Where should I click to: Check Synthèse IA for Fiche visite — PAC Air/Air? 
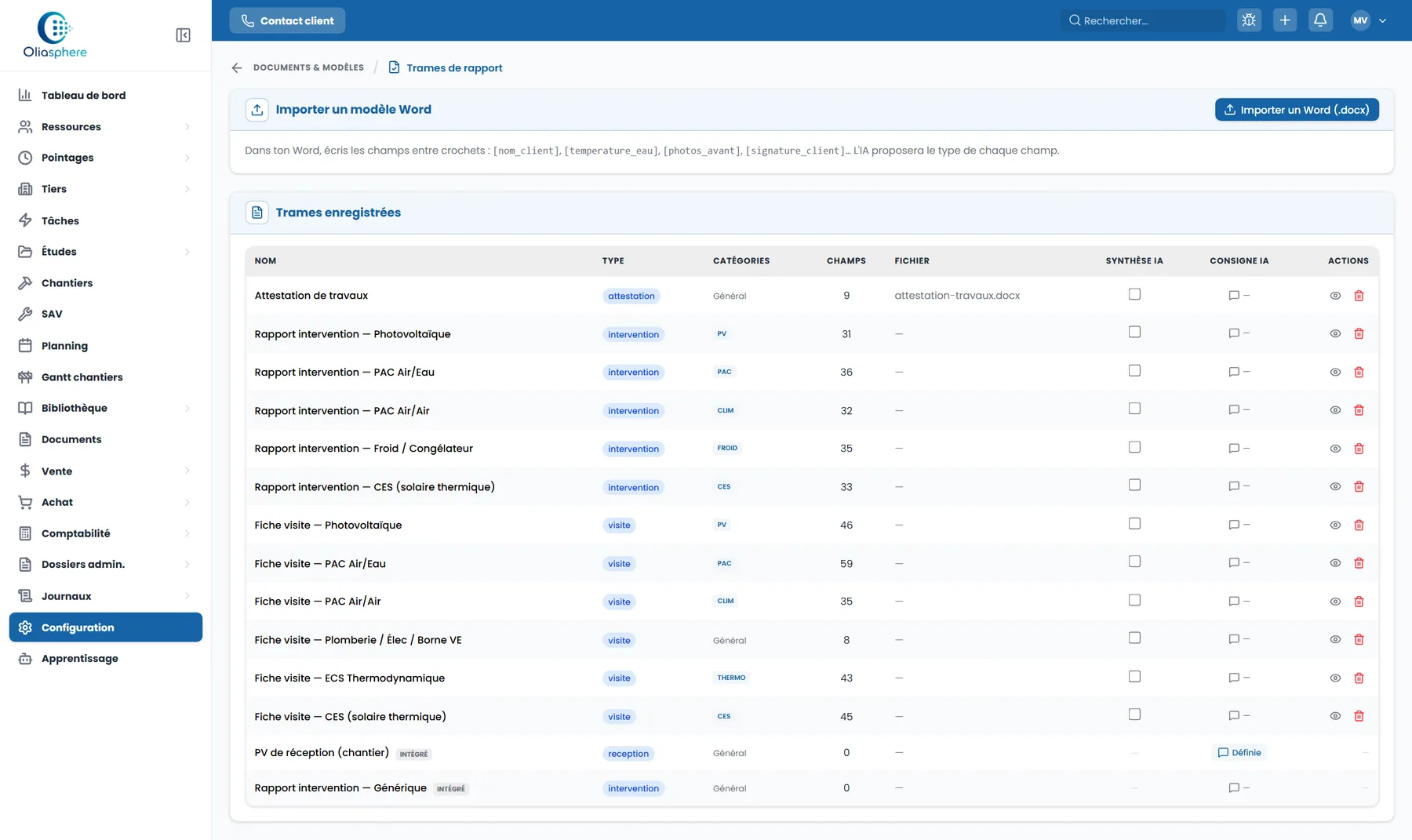point(1134,600)
